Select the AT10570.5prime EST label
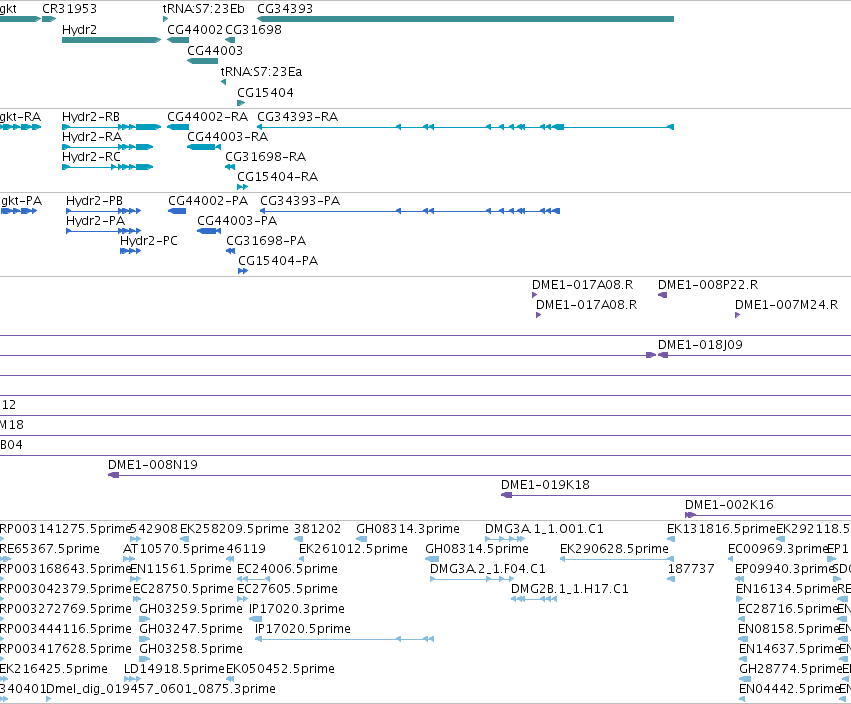 [174, 549]
